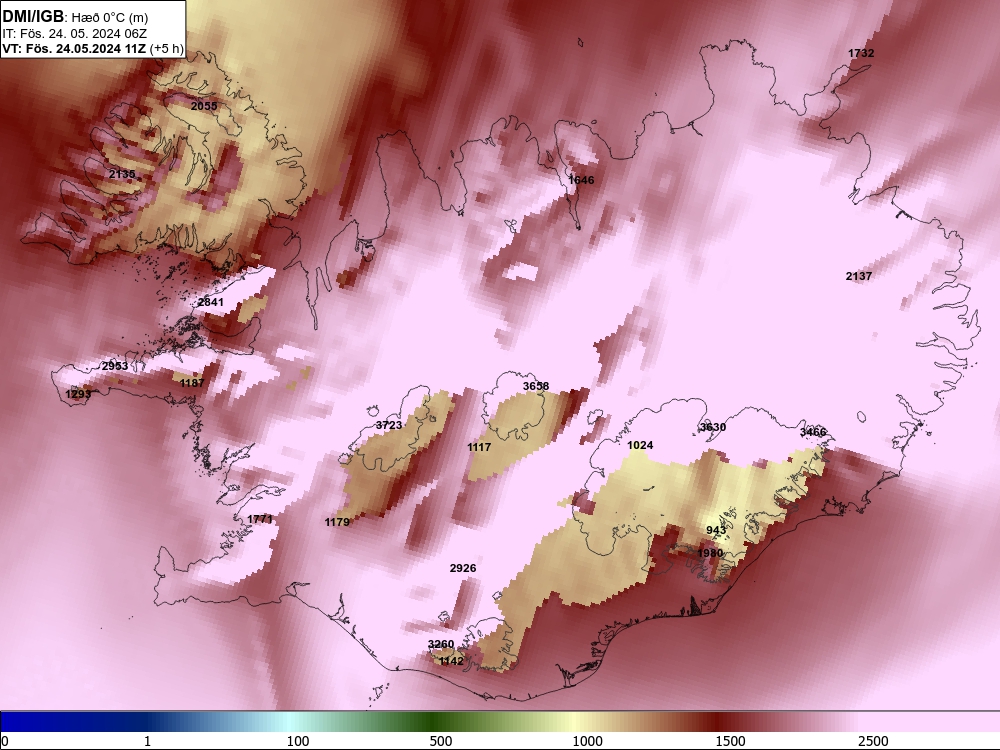The image size is (1000, 750).
Task: Click the 1187 value label
Action: [192, 383]
